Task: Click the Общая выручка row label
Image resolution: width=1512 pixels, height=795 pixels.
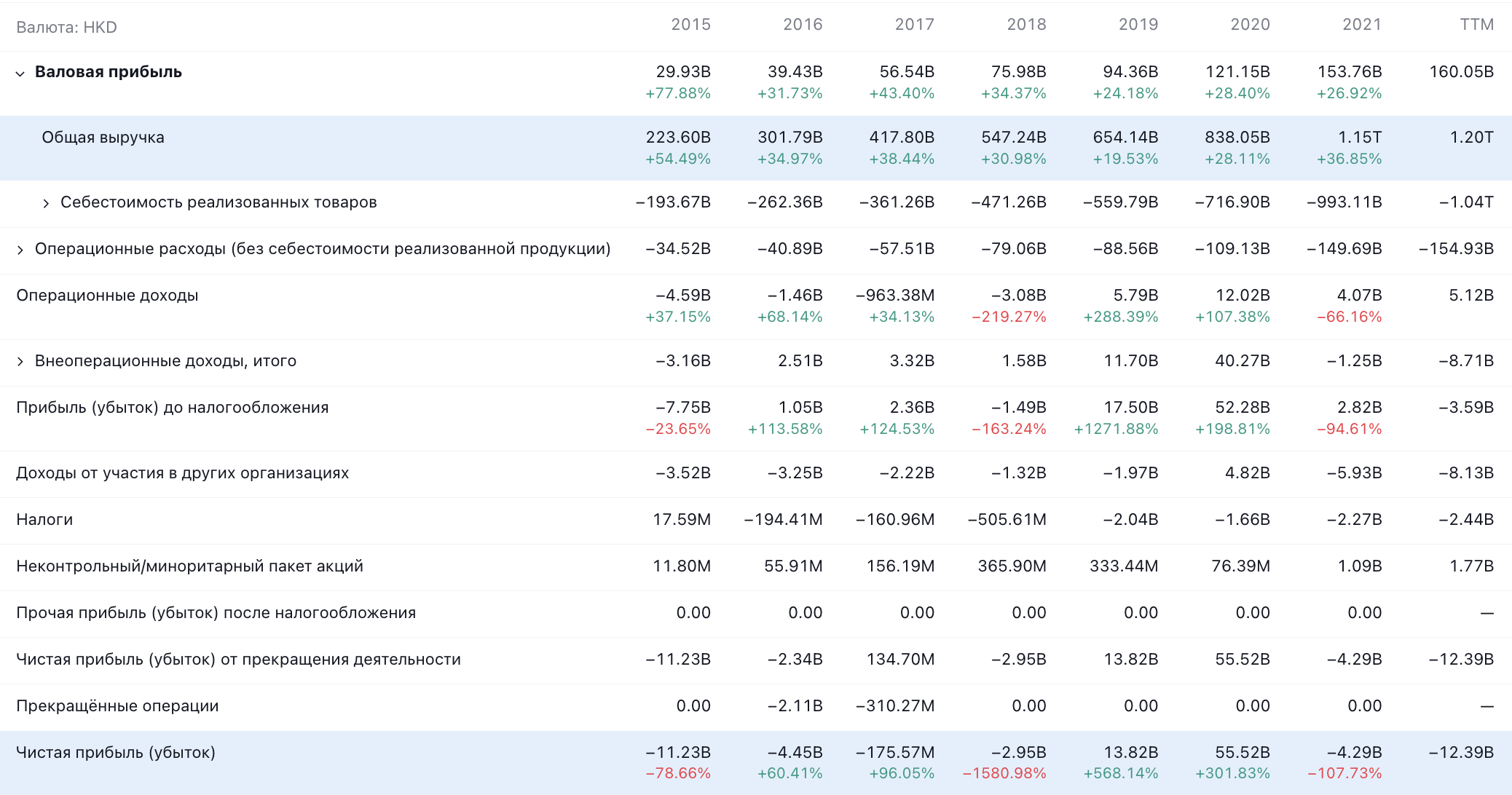Action: pos(103,138)
